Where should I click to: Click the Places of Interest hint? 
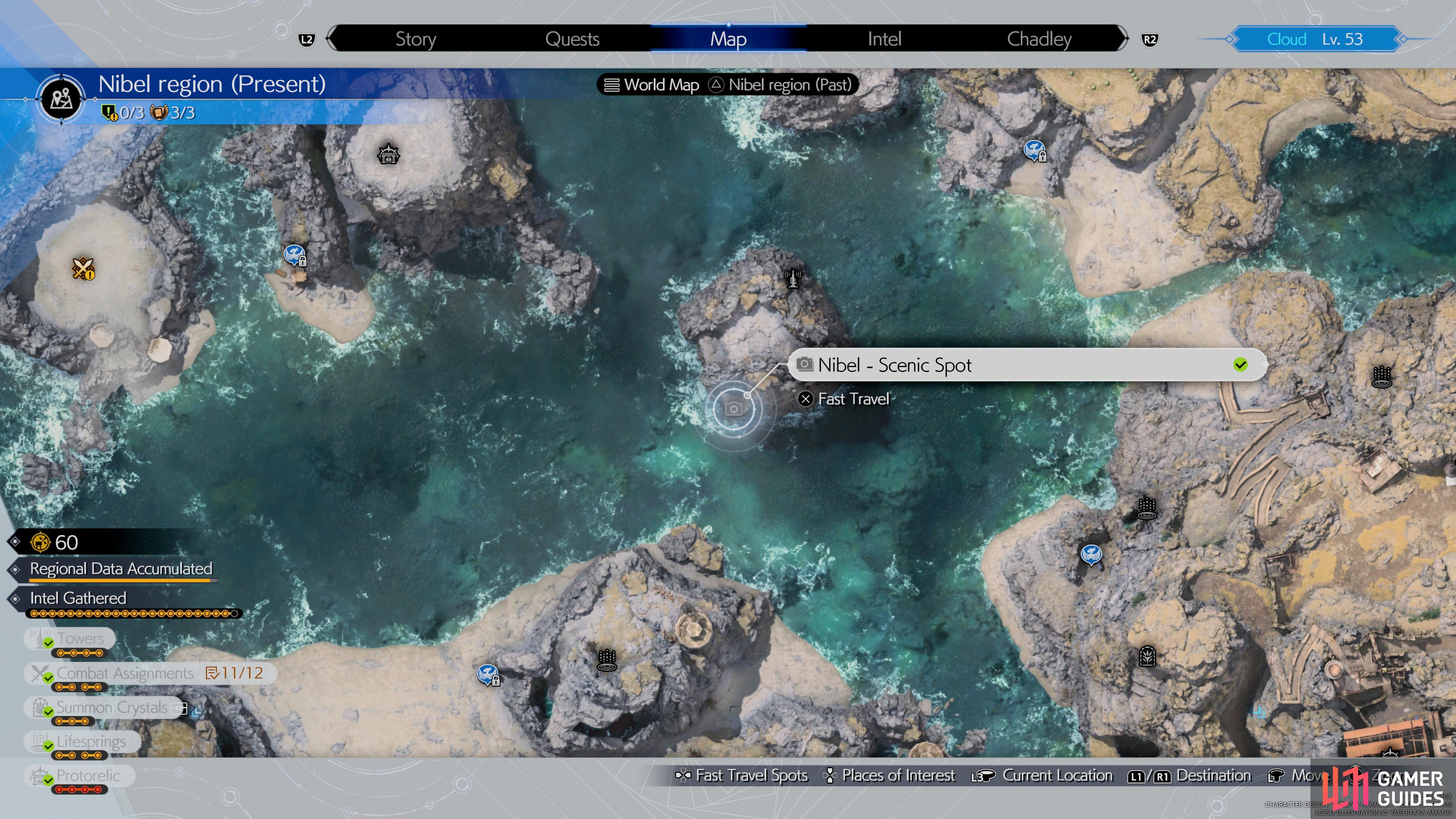coord(889,775)
